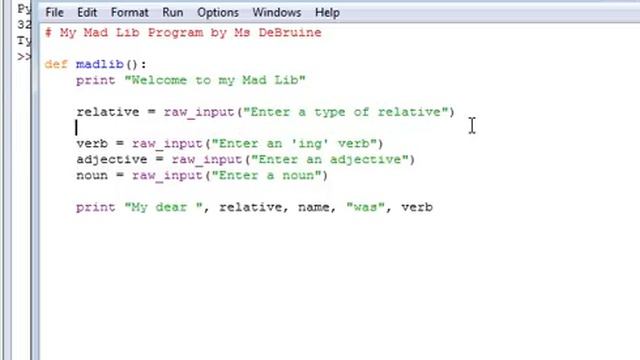Click the "was" string in print statement
Viewport: 640px width, 360px height.
[x=365, y=207]
